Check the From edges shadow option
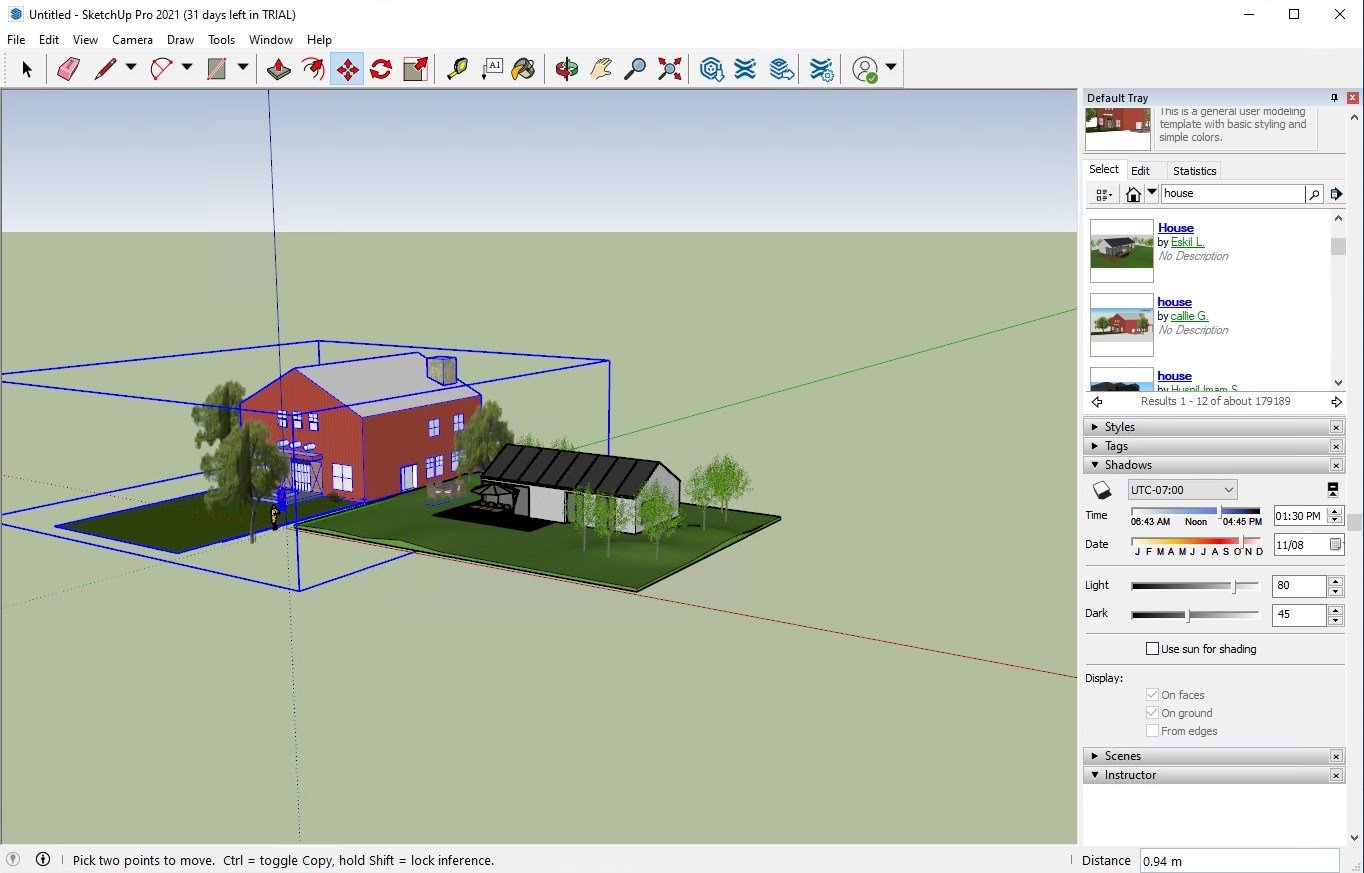 (1152, 731)
